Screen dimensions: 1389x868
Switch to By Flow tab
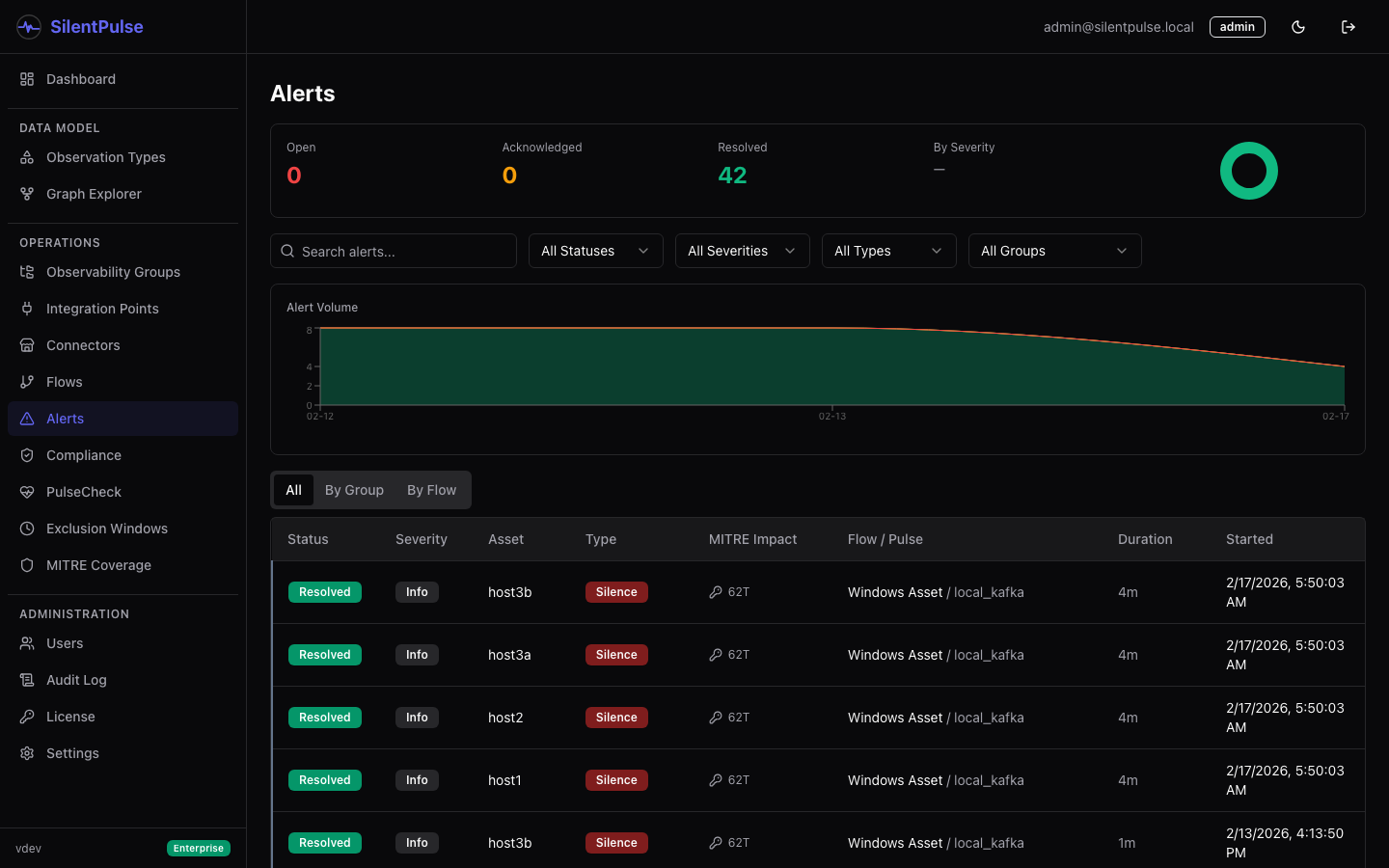coord(431,490)
